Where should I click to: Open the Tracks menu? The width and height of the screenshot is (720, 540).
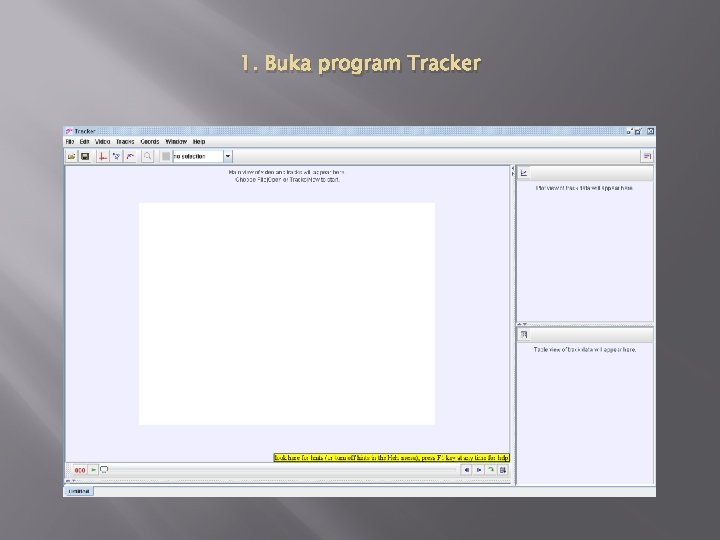coord(125,142)
